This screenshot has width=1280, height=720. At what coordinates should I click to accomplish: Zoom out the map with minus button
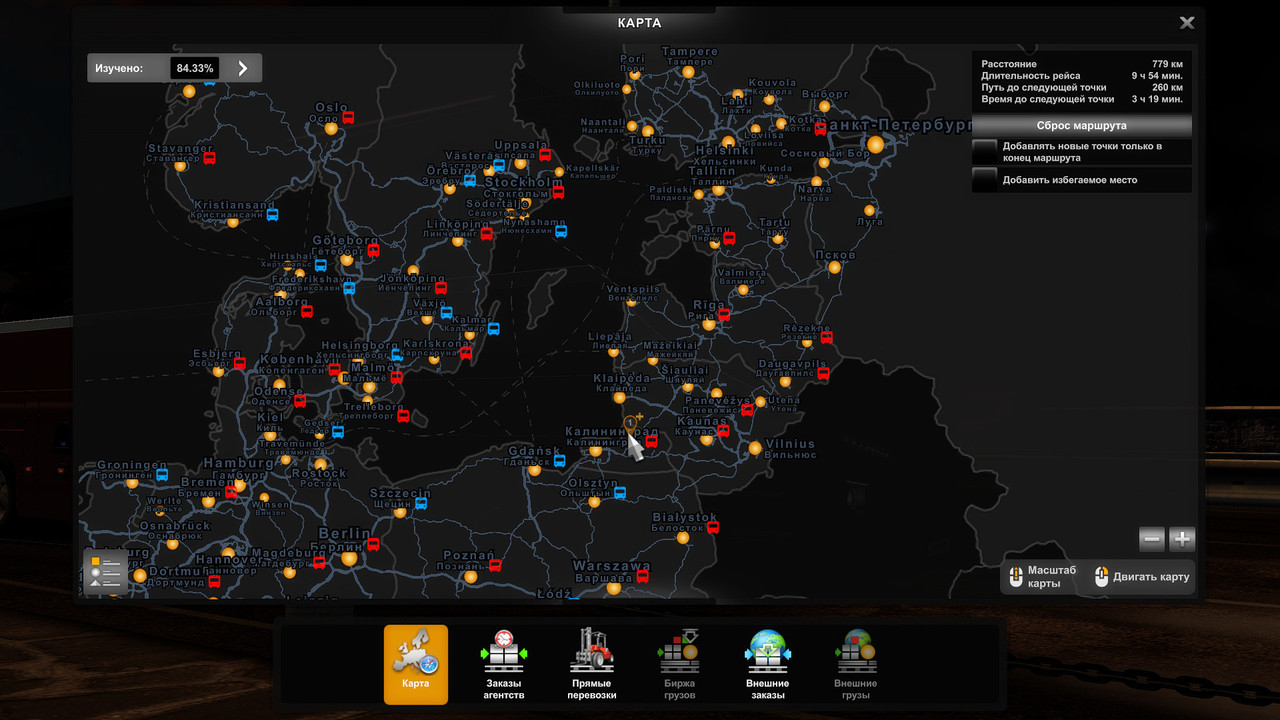click(x=1152, y=540)
